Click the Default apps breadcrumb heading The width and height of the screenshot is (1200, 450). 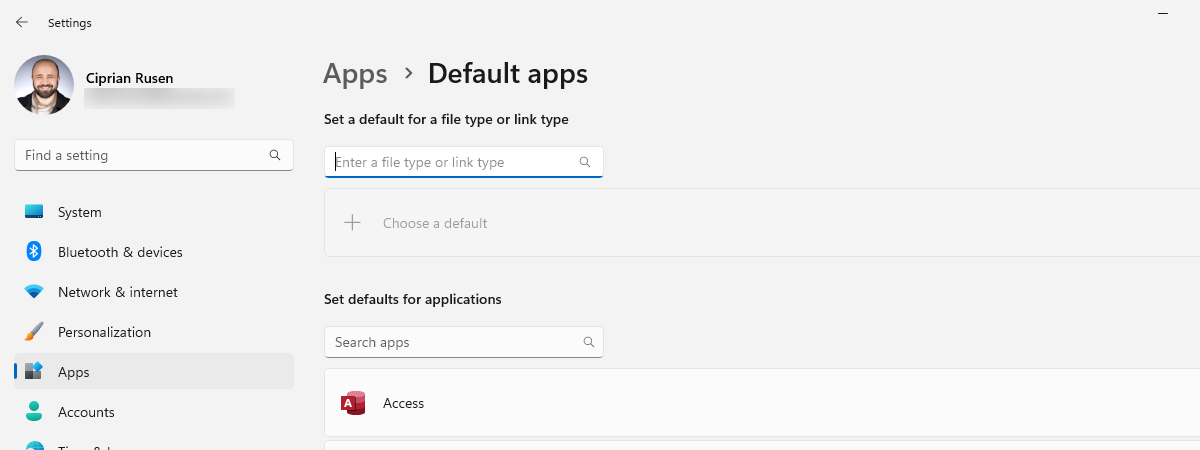pos(508,74)
